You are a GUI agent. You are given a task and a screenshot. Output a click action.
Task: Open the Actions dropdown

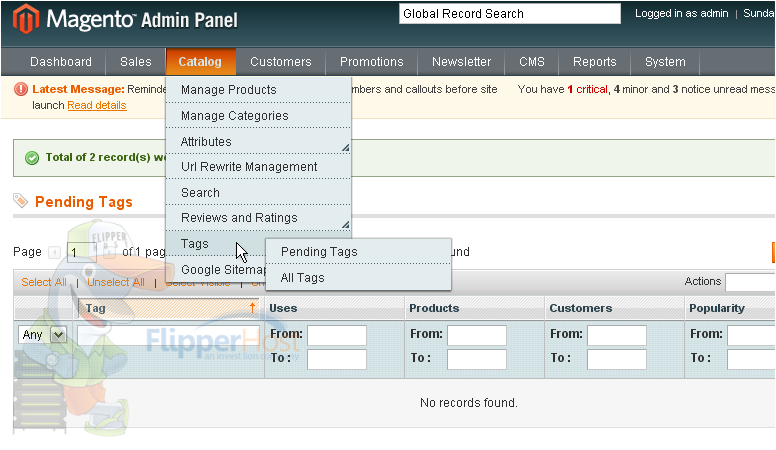pos(750,282)
